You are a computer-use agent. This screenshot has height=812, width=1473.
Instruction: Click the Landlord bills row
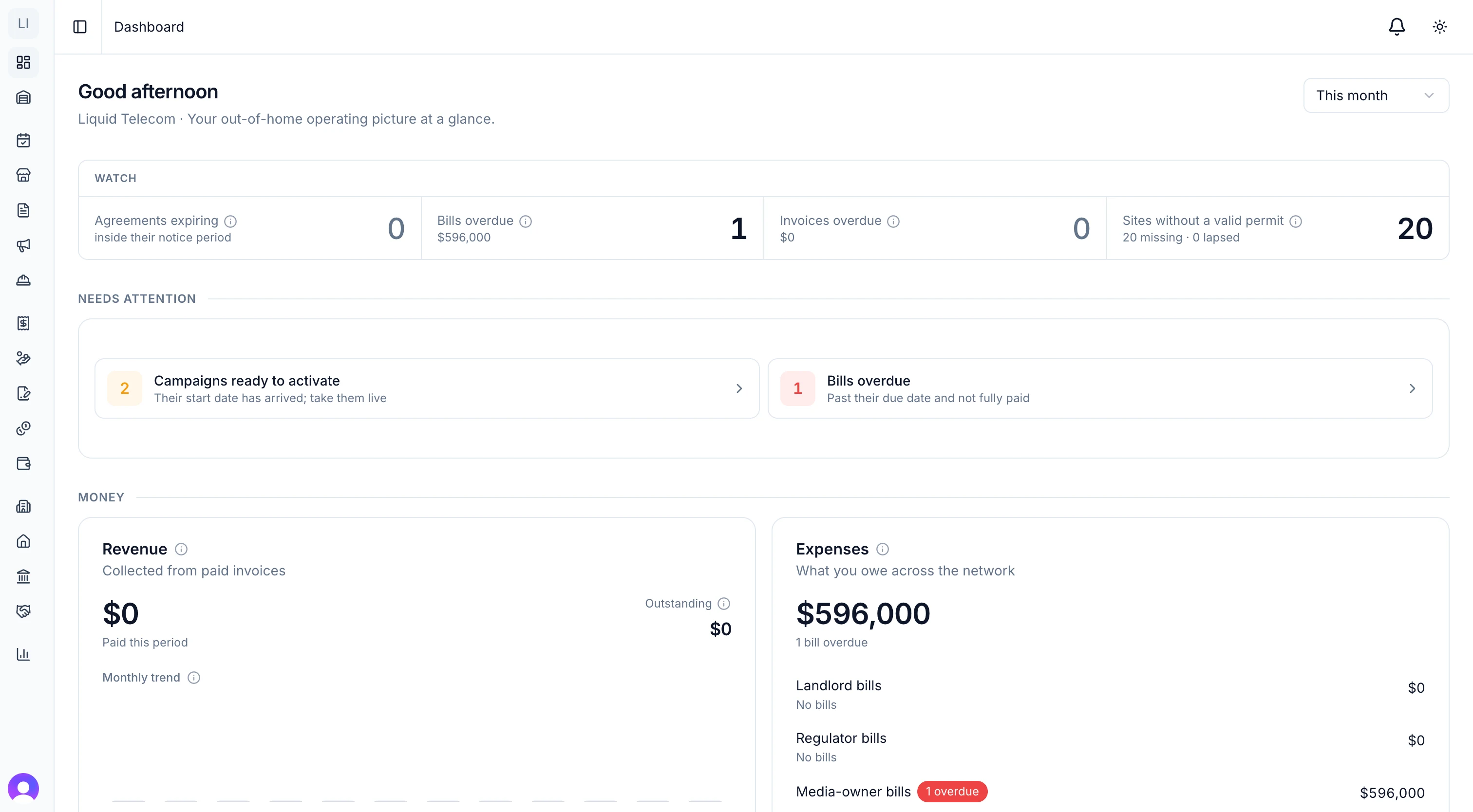click(1110, 694)
